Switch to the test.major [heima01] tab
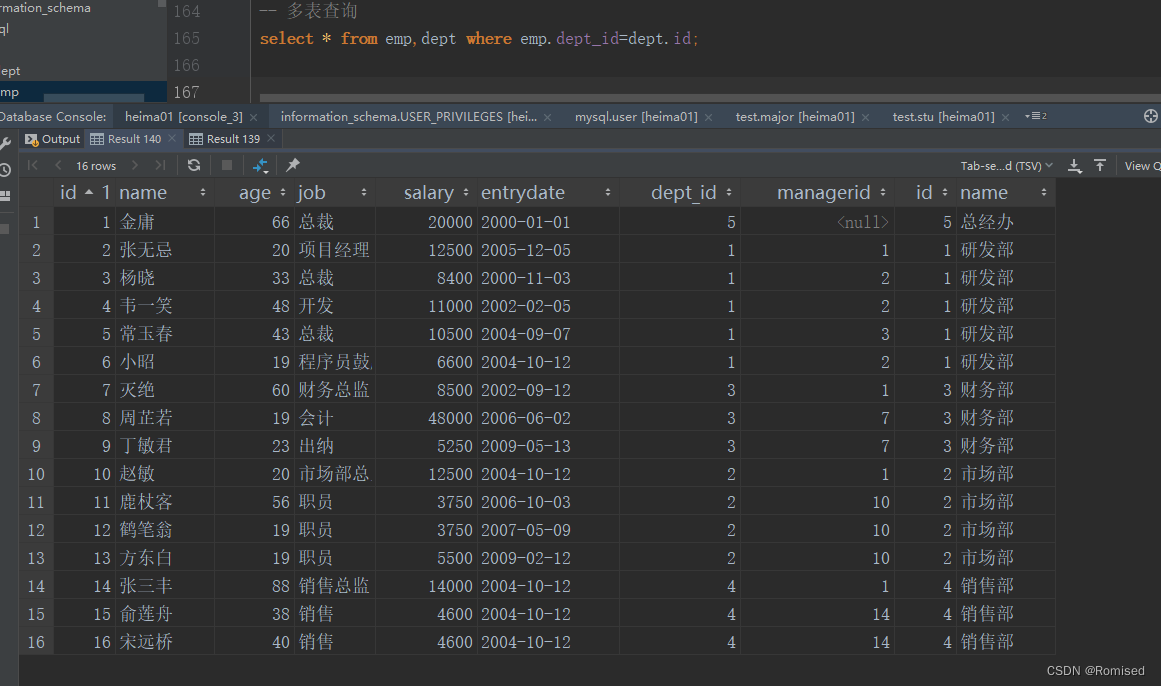 click(x=794, y=117)
